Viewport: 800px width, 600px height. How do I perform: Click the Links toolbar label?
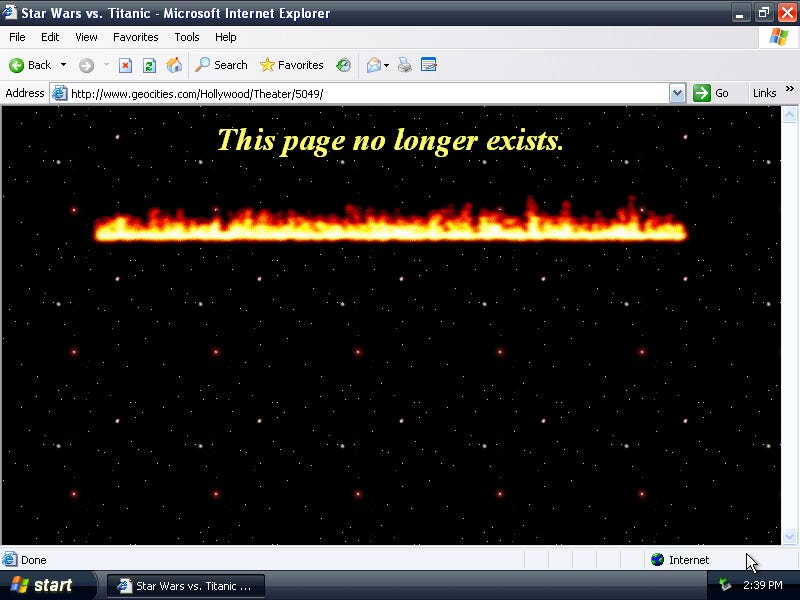click(764, 93)
